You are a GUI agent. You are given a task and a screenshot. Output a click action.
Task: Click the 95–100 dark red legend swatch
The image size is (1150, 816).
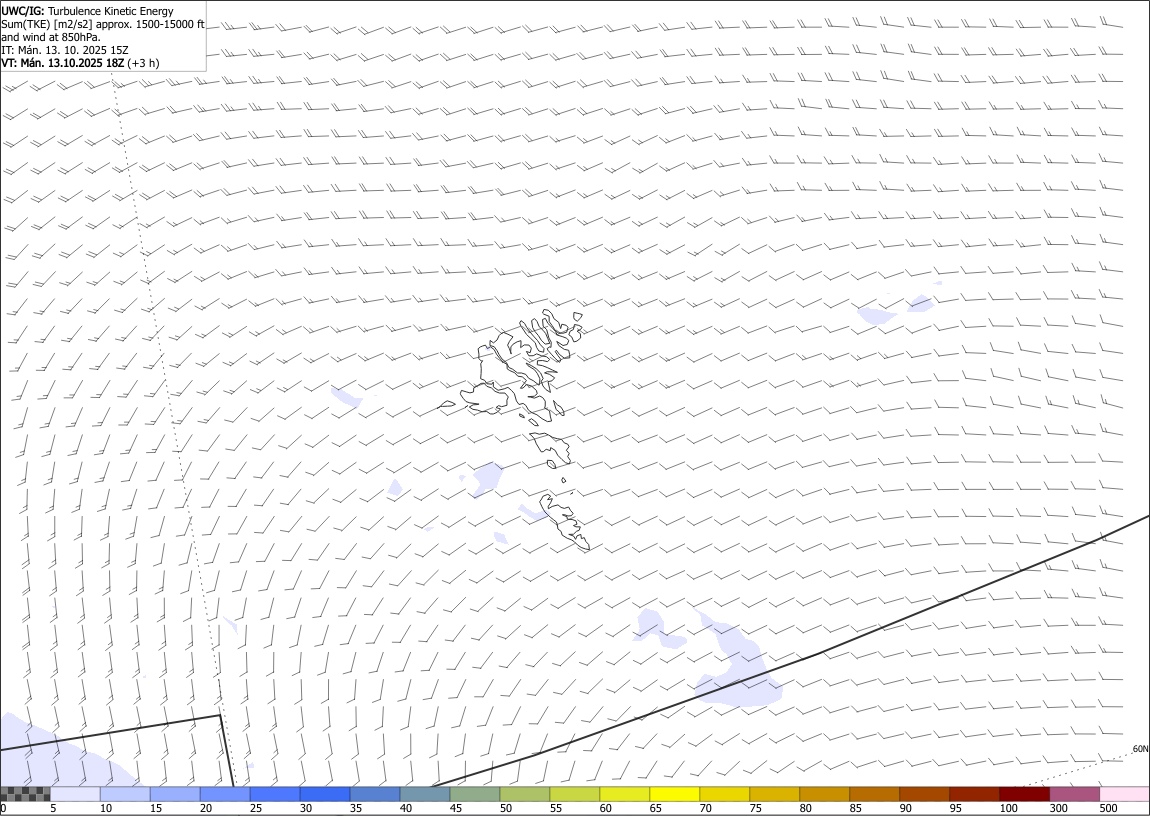pos(974,794)
